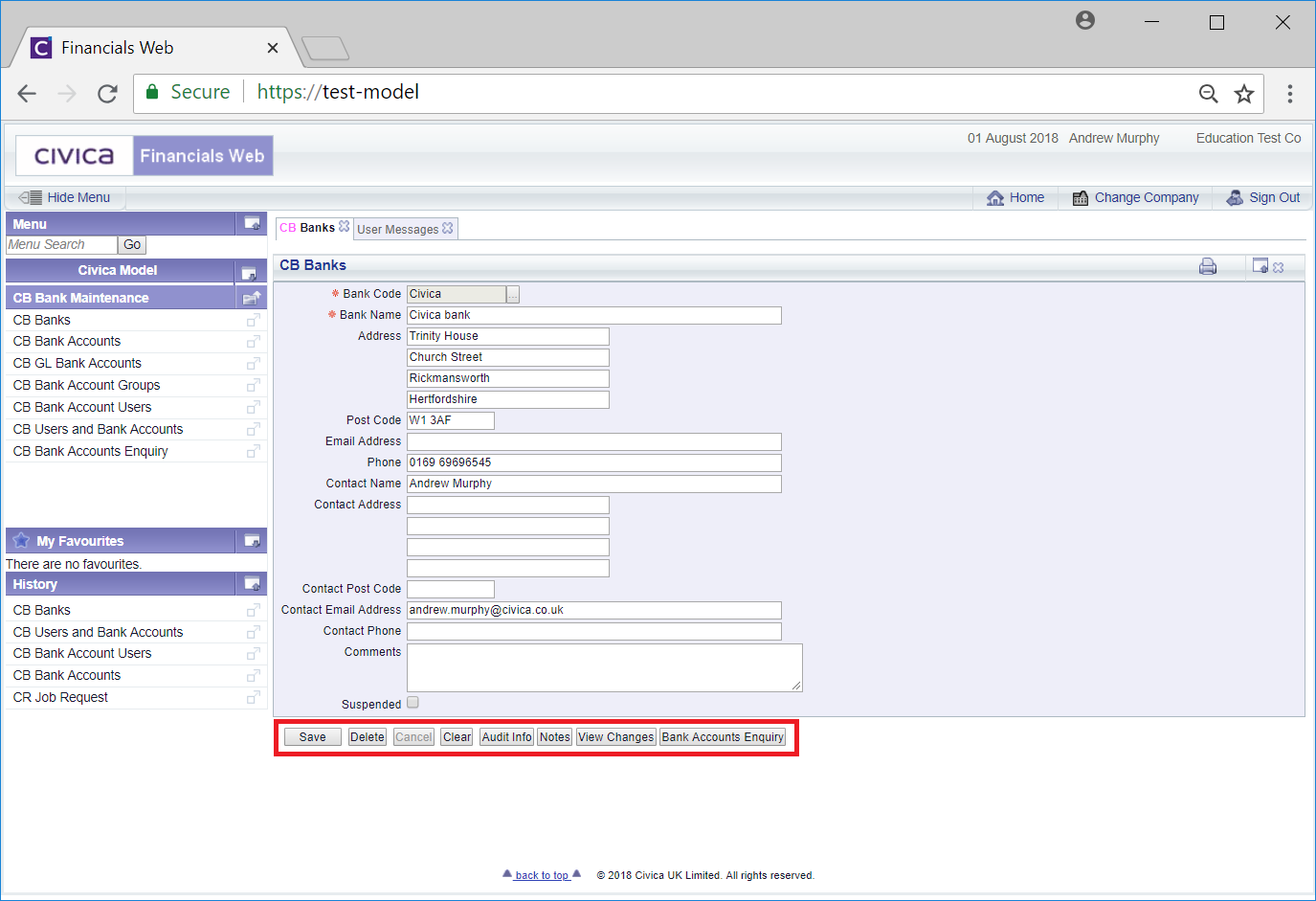Close the CB Banks tab using its X icon

(x=345, y=227)
